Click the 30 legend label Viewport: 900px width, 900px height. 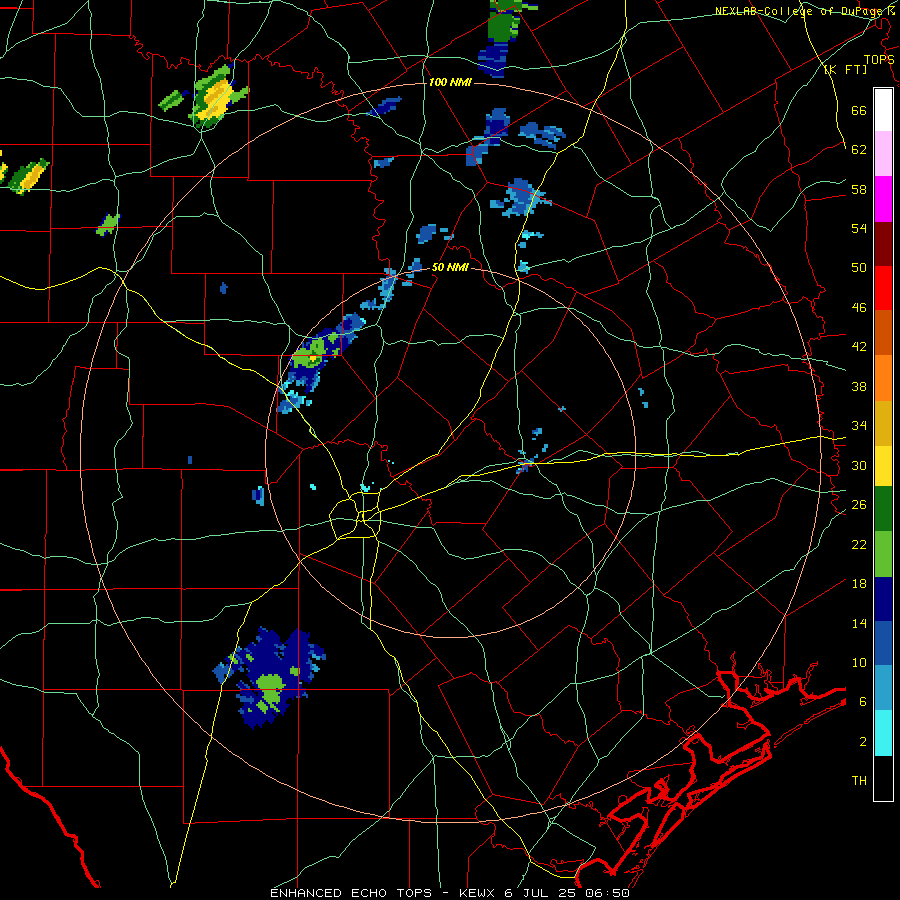click(859, 465)
